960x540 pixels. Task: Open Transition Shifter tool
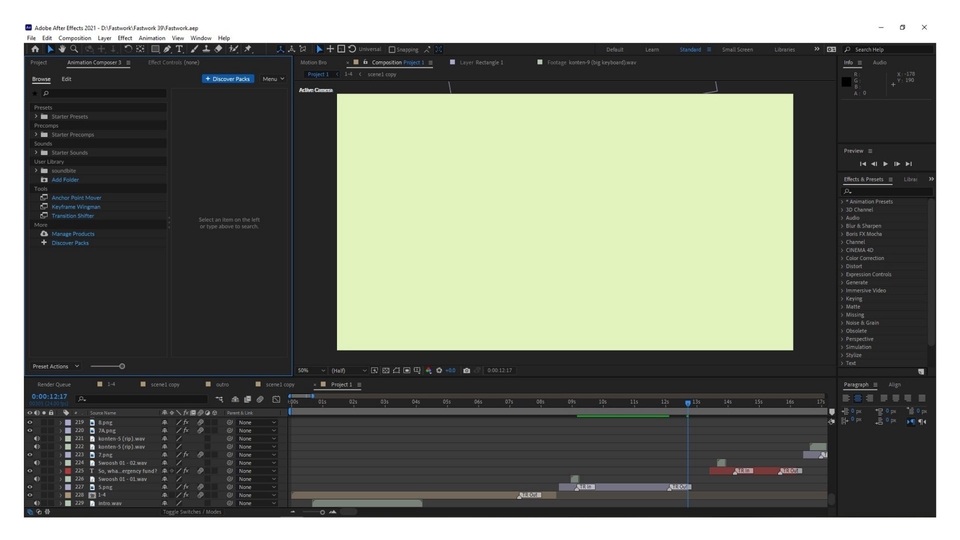click(73, 216)
